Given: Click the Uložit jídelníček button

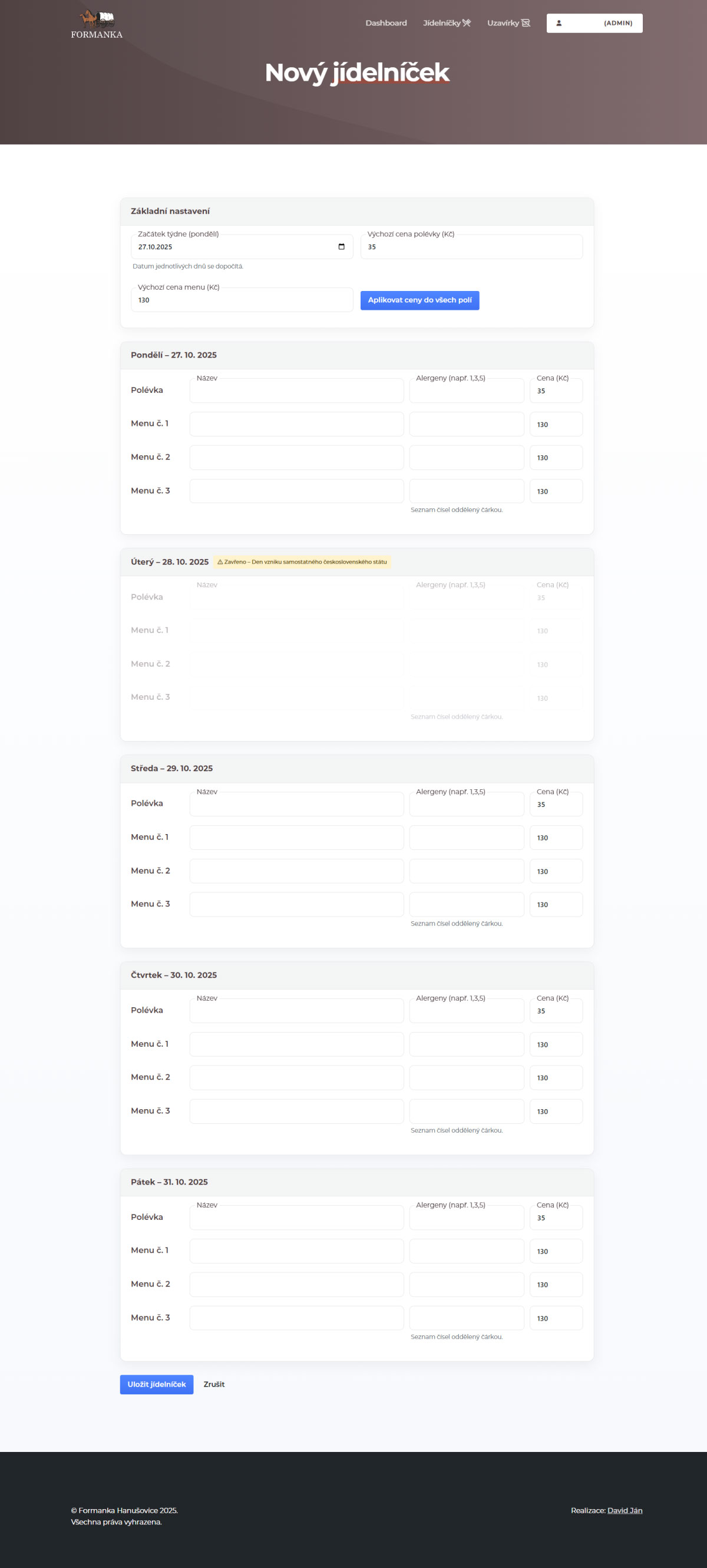Looking at the screenshot, I should point(157,1384).
